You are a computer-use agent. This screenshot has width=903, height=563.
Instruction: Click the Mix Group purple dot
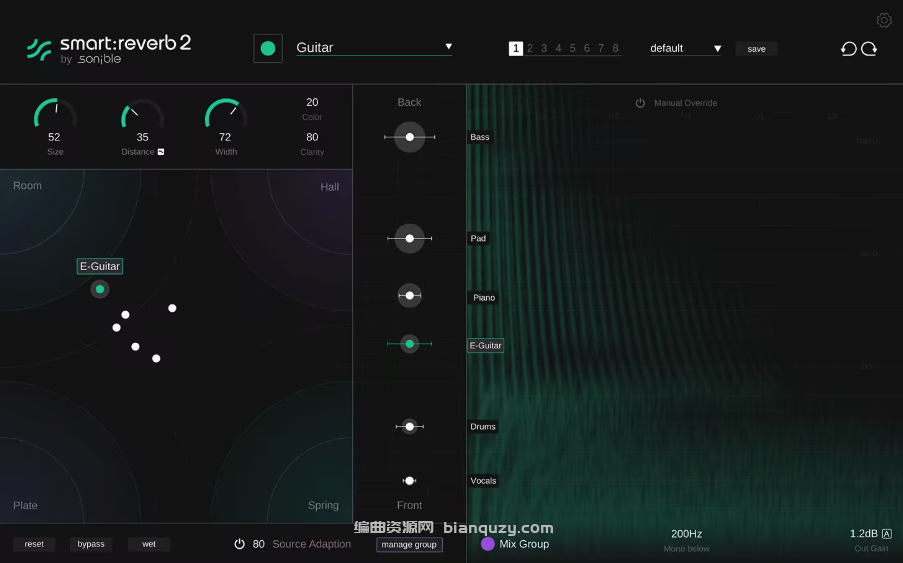pyautogui.click(x=488, y=544)
